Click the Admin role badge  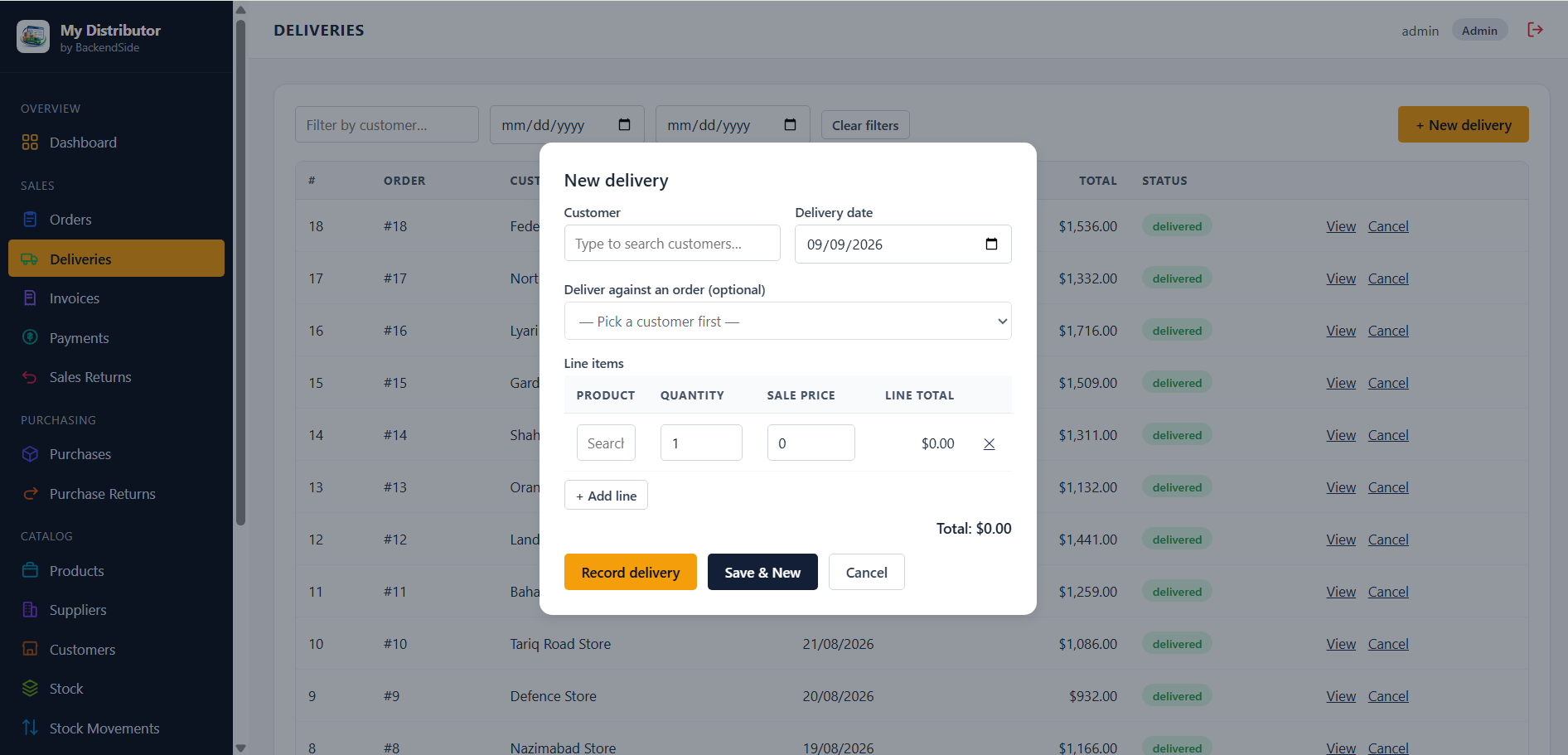1479,31
